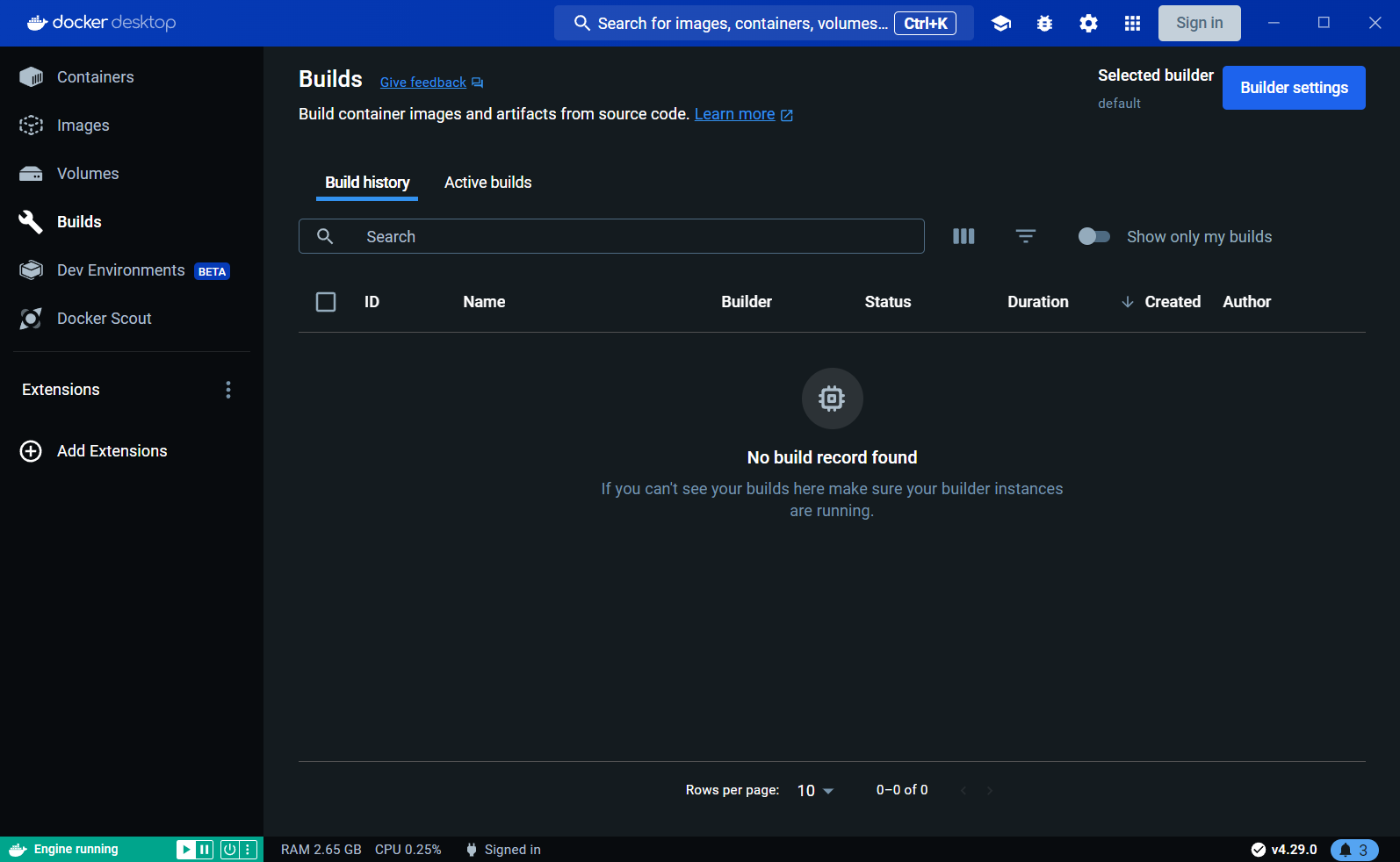
Task: Expand the Rows per page dropdown
Action: 815,791
